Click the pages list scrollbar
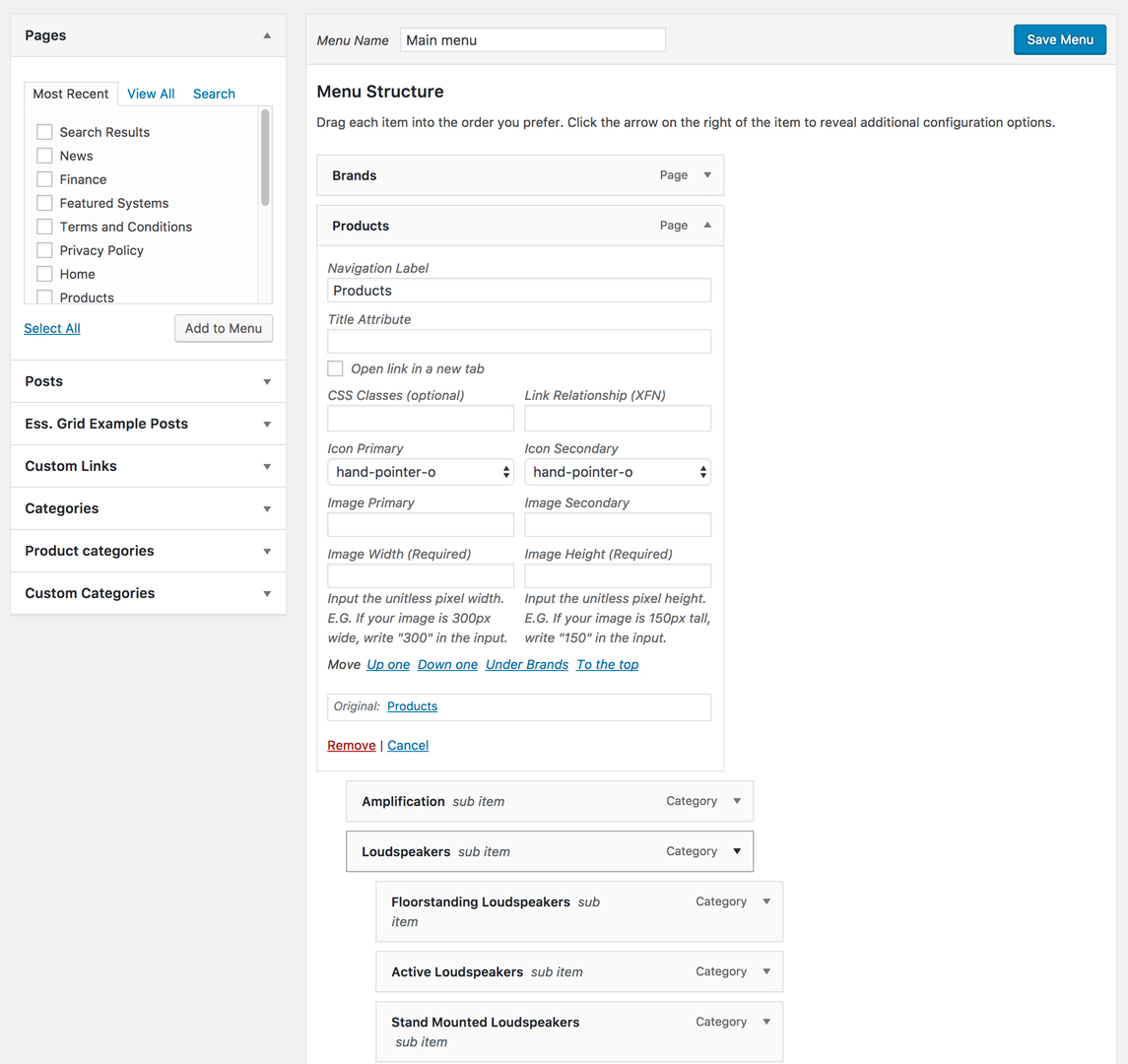This screenshot has width=1128, height=1064. tap(265, 158)
